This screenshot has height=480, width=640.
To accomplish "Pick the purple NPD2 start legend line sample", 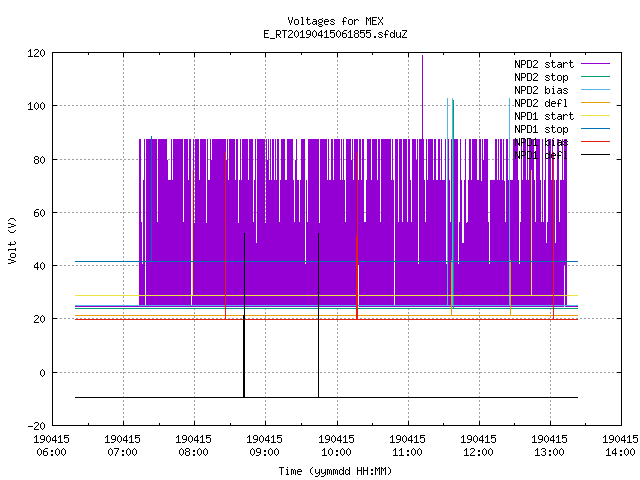I will 595,64.
